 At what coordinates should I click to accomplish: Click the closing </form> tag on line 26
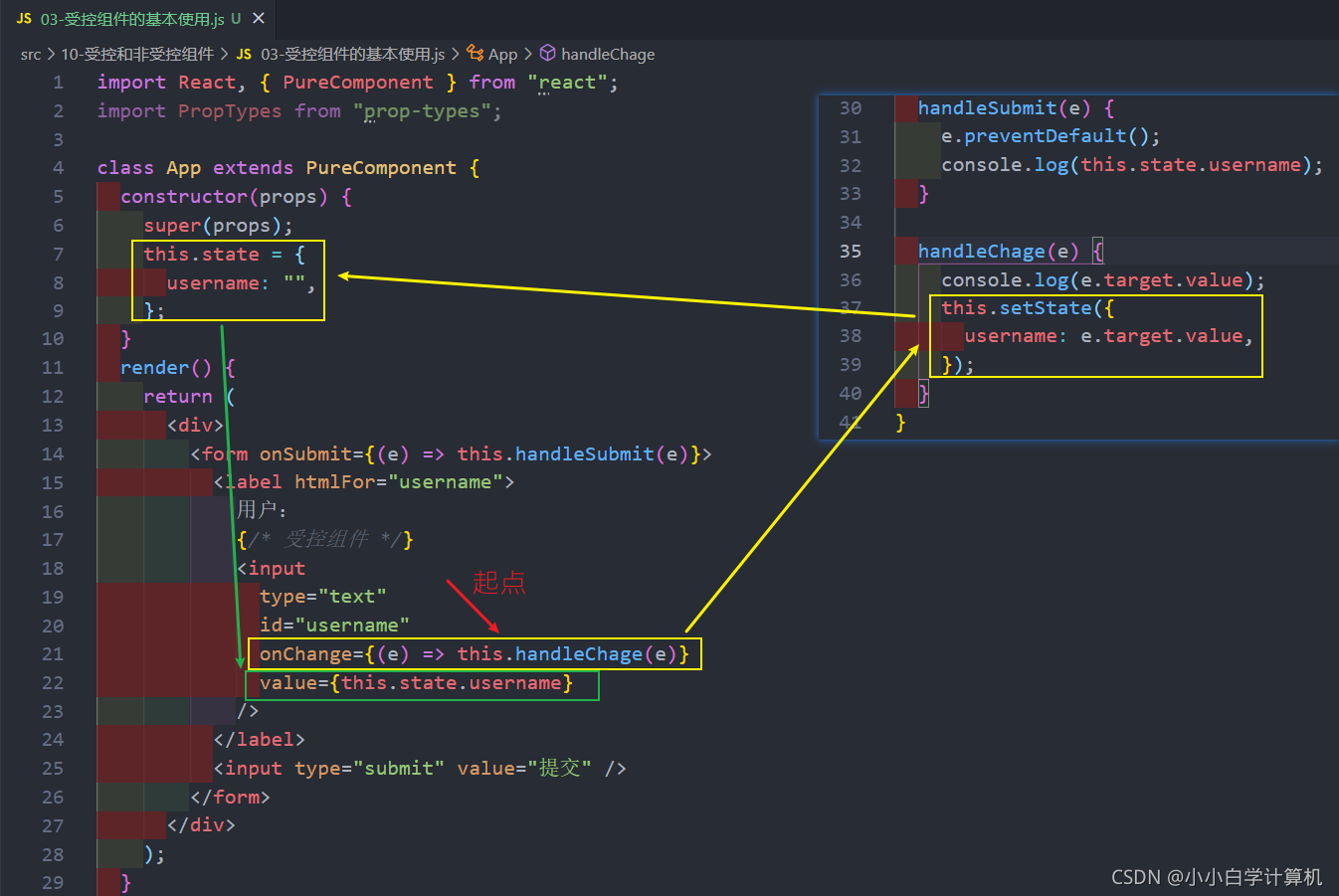[230, 798]
